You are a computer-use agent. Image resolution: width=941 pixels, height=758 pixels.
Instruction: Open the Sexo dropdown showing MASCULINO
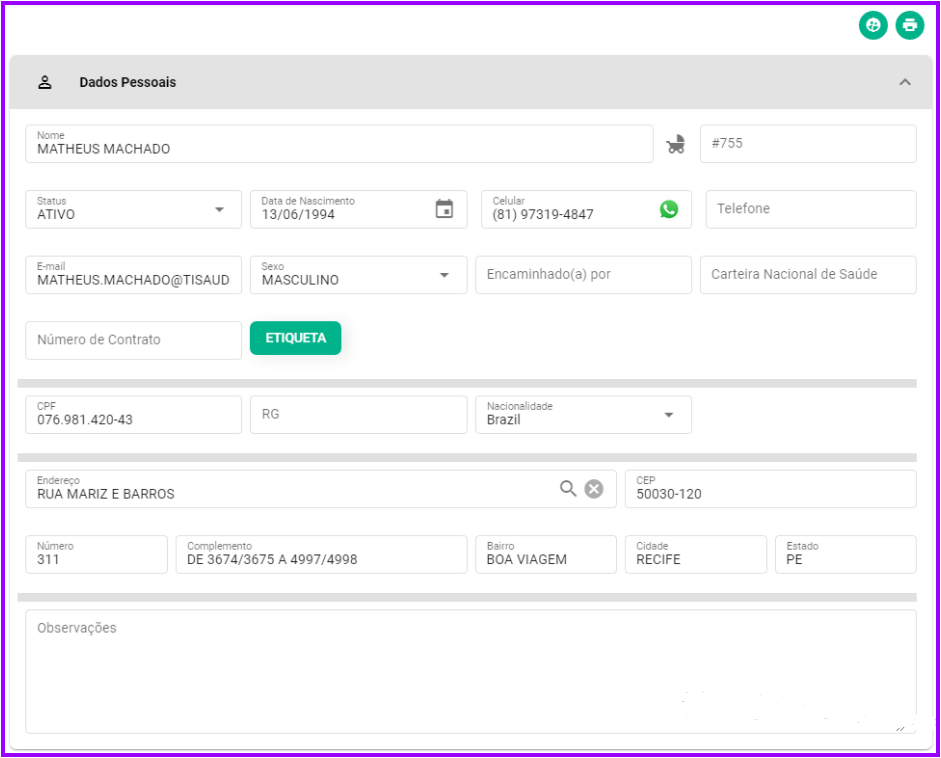pos(358,275)
